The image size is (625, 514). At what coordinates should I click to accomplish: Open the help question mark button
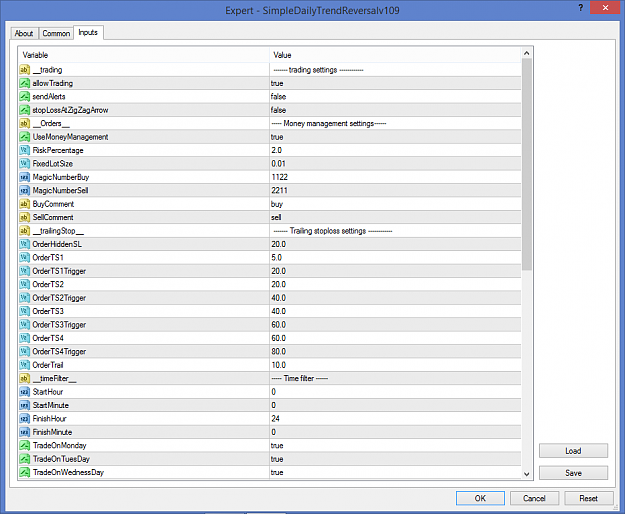pos(580,8)
